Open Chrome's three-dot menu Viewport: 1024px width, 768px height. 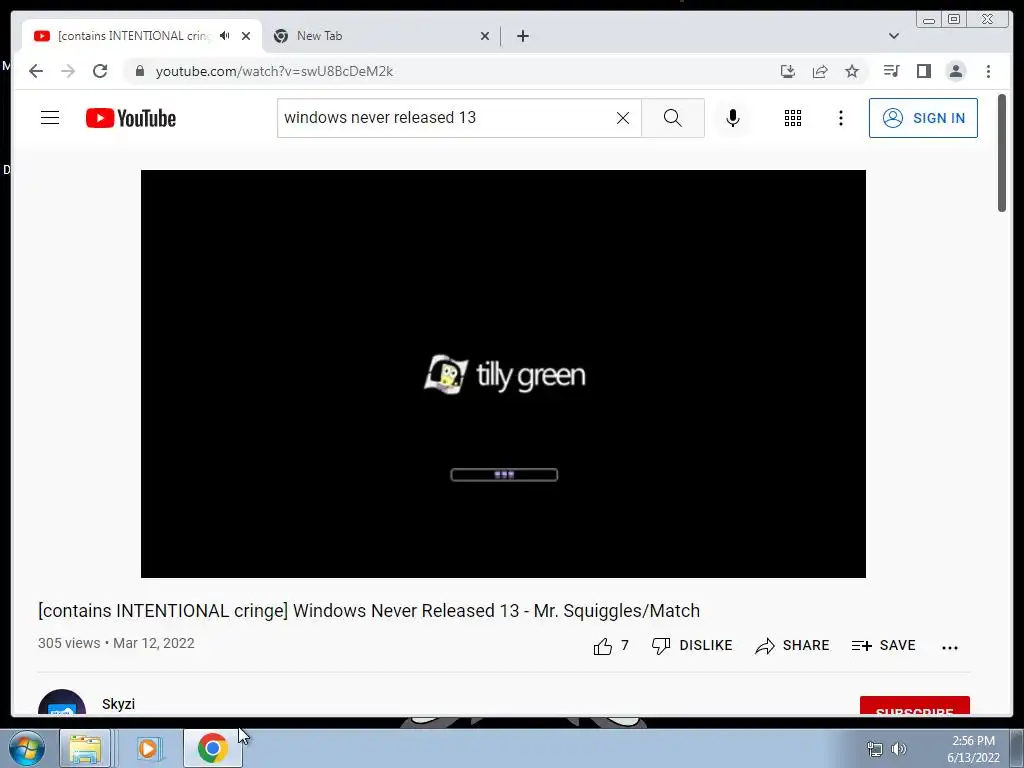(988, 71)
